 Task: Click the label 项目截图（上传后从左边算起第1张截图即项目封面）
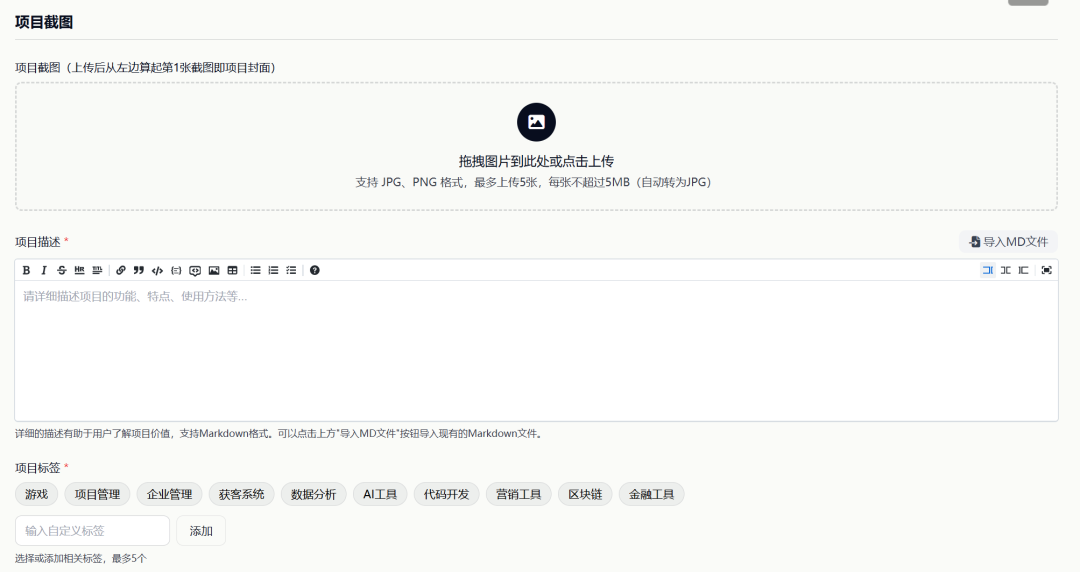[x=145, y=68]
